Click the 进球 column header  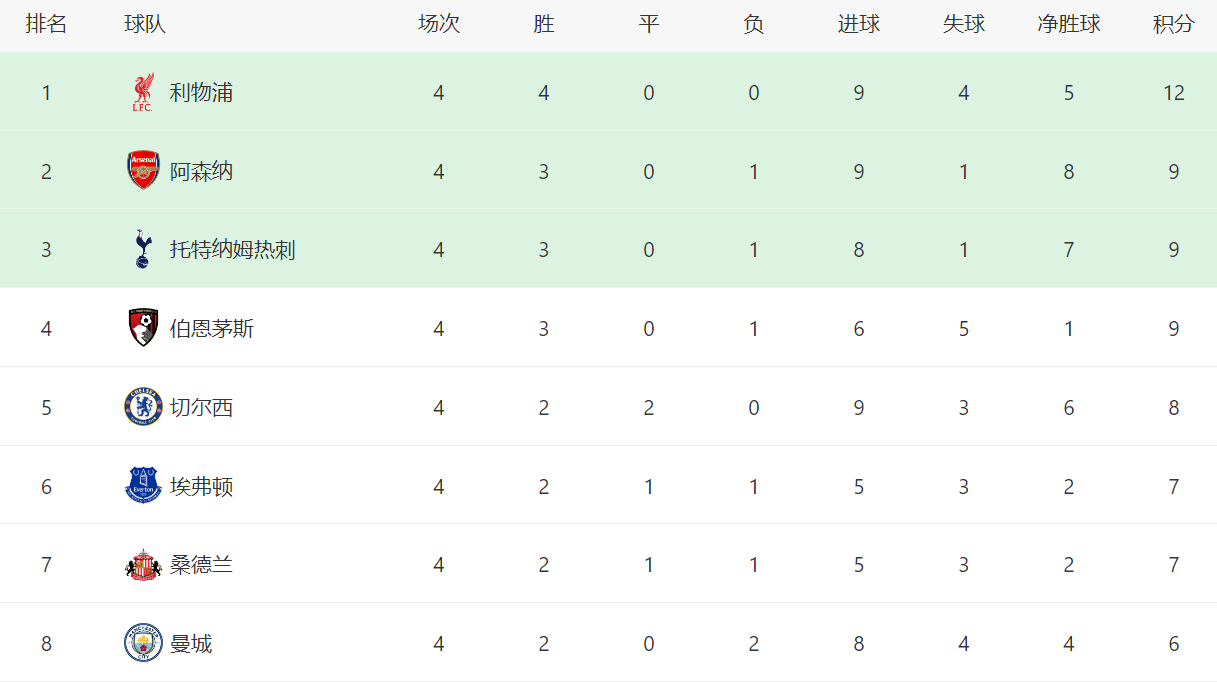(858, 25)
